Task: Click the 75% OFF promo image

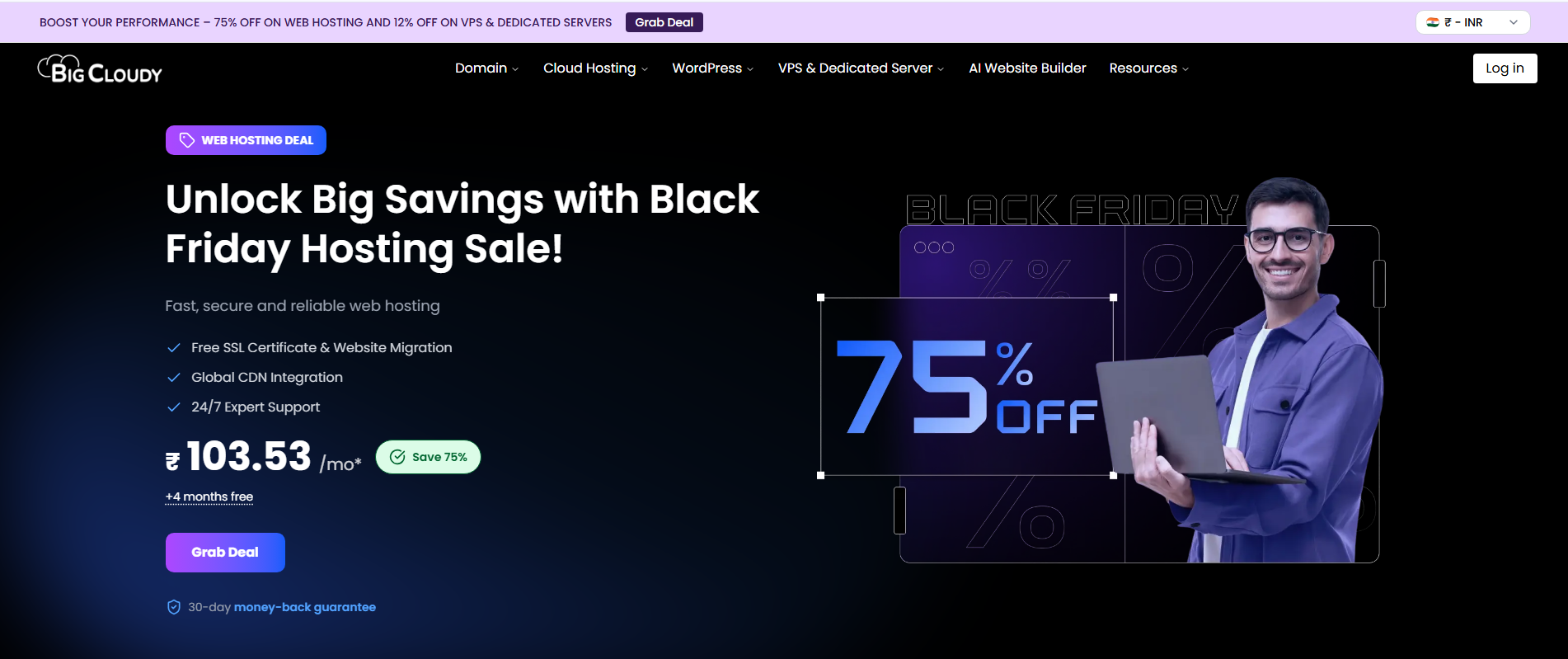Action: pyautogui.click(x=966, y=386)
